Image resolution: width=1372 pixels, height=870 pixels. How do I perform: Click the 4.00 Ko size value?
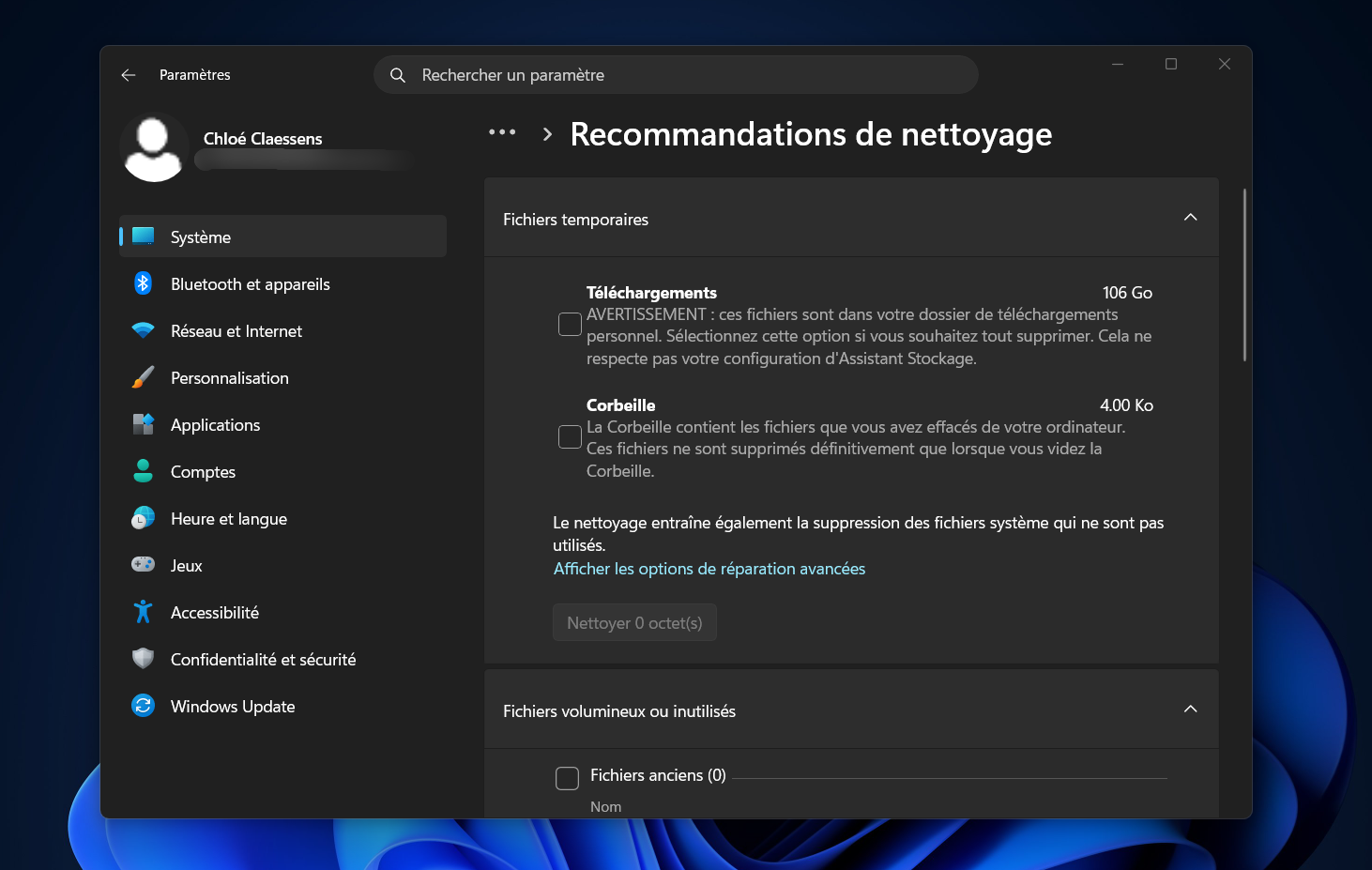(x=1126, y=405)
